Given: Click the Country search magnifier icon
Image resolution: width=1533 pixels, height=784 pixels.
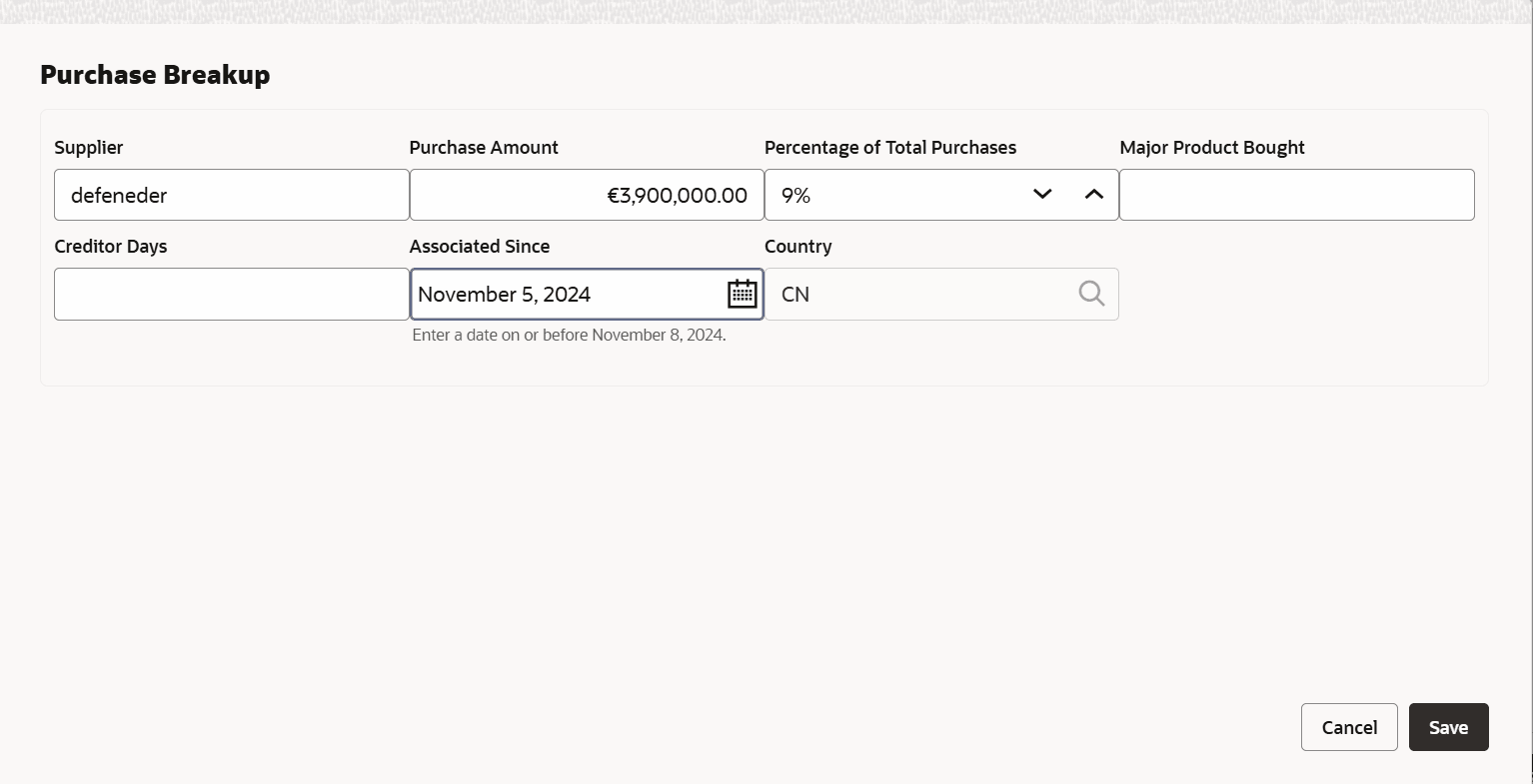Looking at the screenshot, I should pyautogui.click(x=1091, y=294).
